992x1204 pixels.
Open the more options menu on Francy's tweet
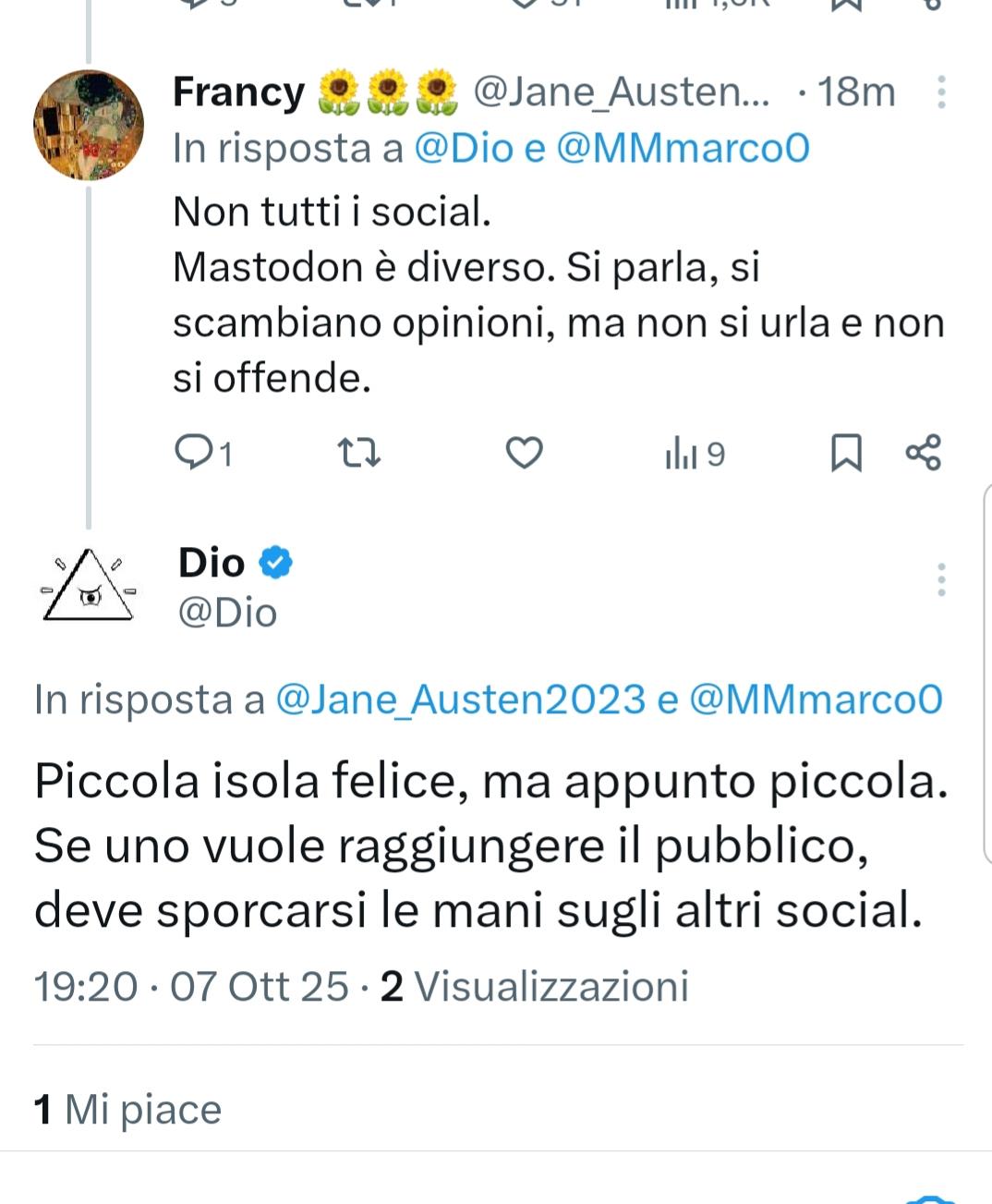[x=940, y=92]
